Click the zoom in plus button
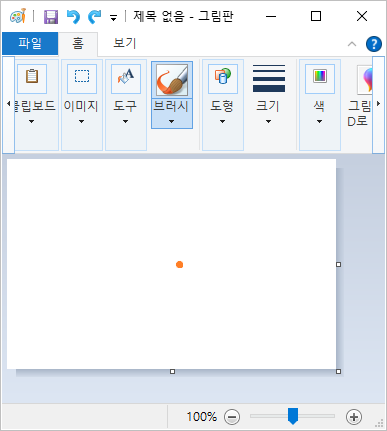Viewport: 387px width, 431px height. (354, 417)
